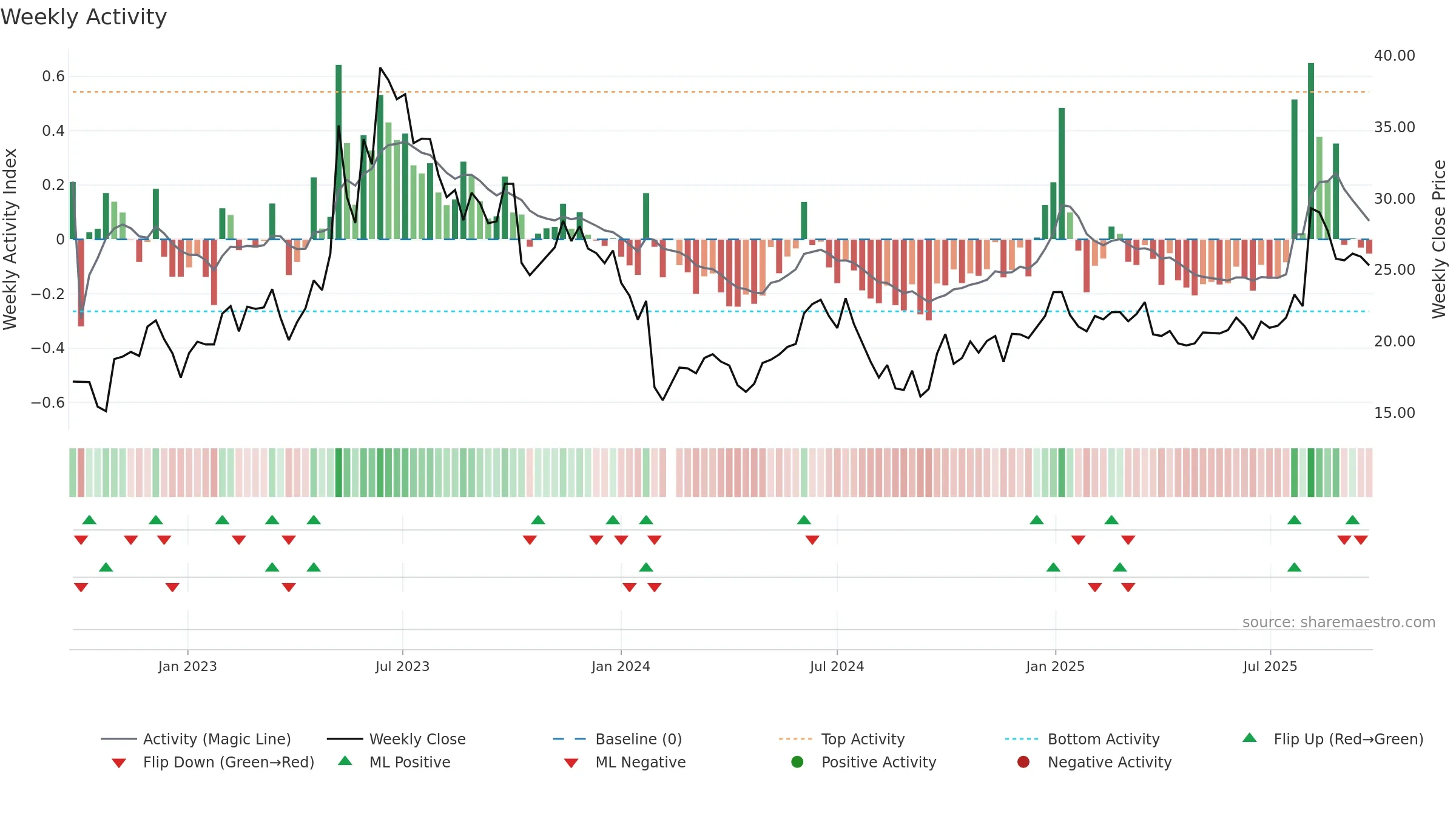
Task: Click the Jan 2025 x-axis label
Action: click(x=1055, y=666)
